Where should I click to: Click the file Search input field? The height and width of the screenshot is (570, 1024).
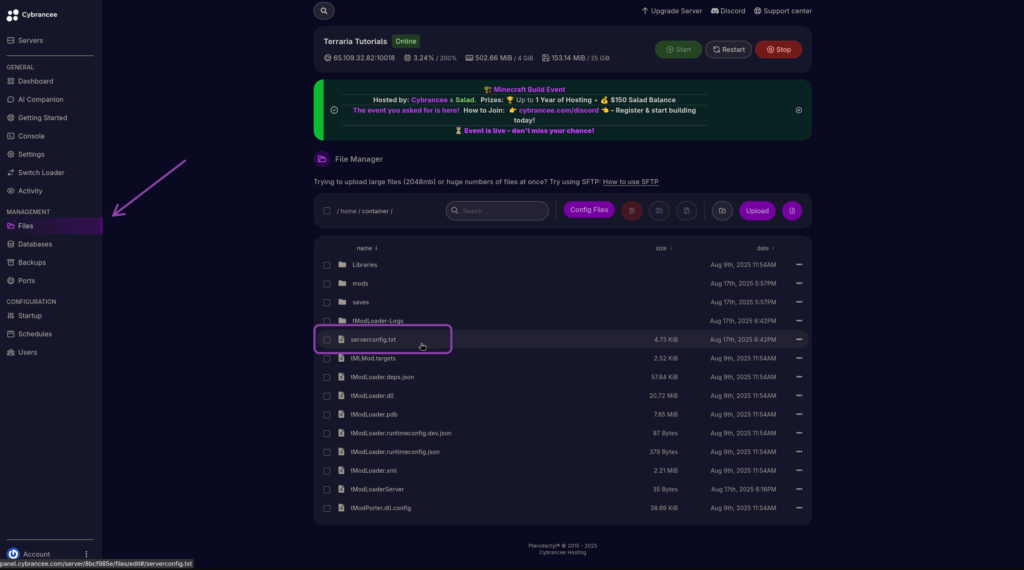pos(497,211)
